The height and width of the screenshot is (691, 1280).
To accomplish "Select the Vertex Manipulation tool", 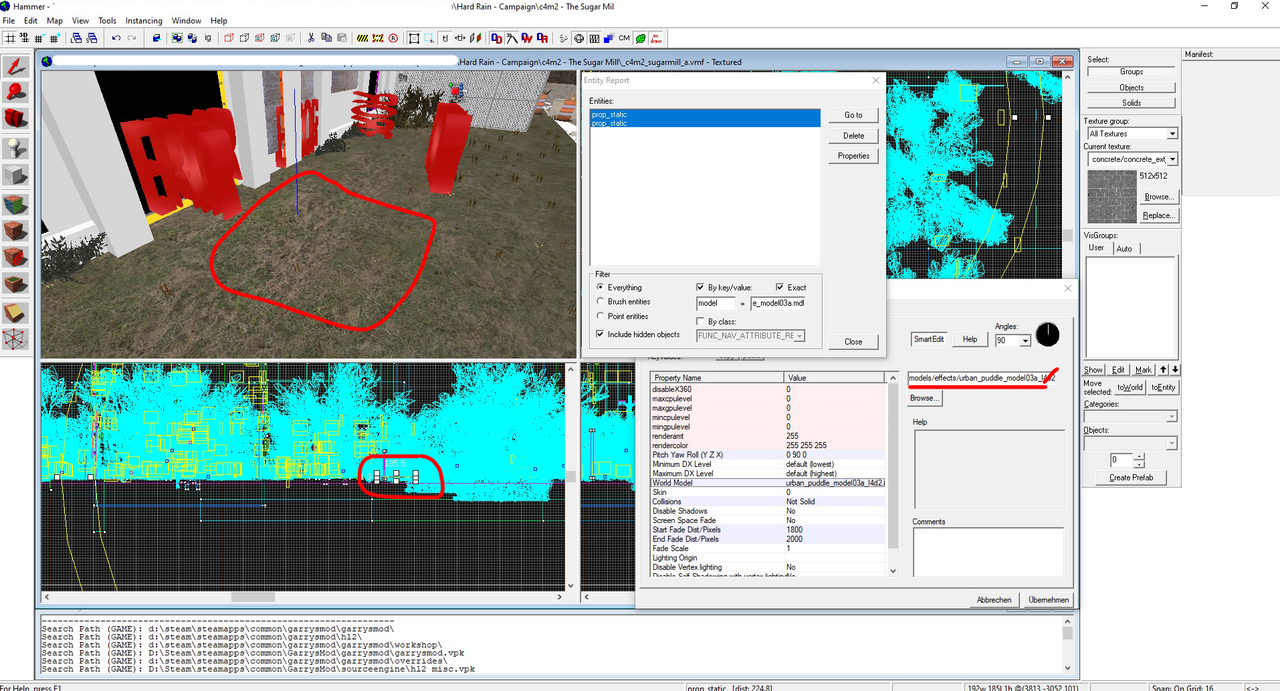I will (17, 341).
